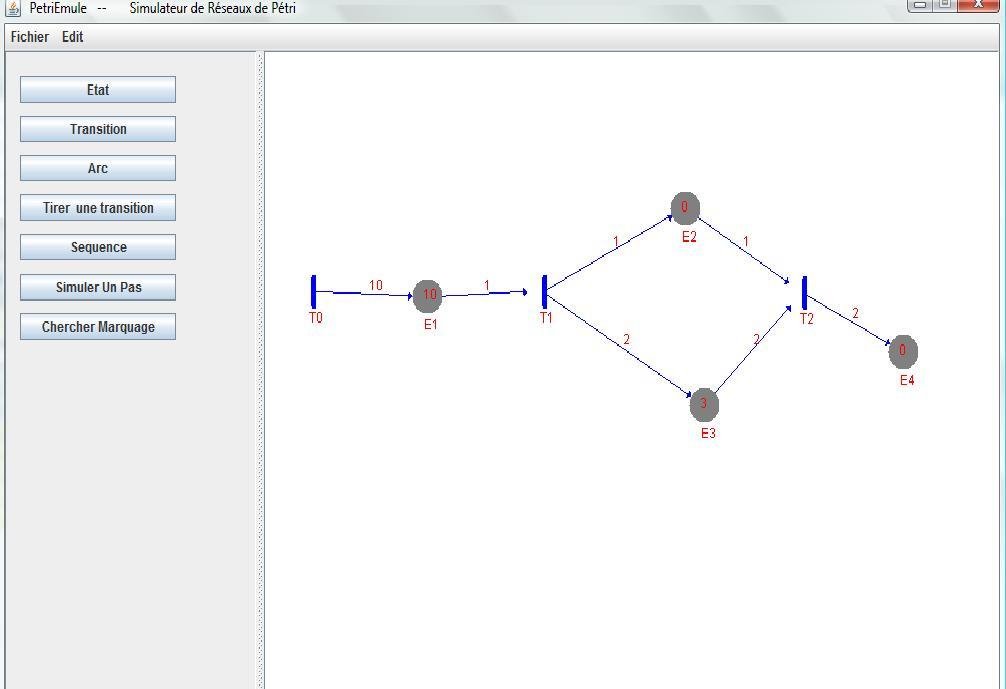
Task: Select transition bar T1
Action: tap(545, 292)
